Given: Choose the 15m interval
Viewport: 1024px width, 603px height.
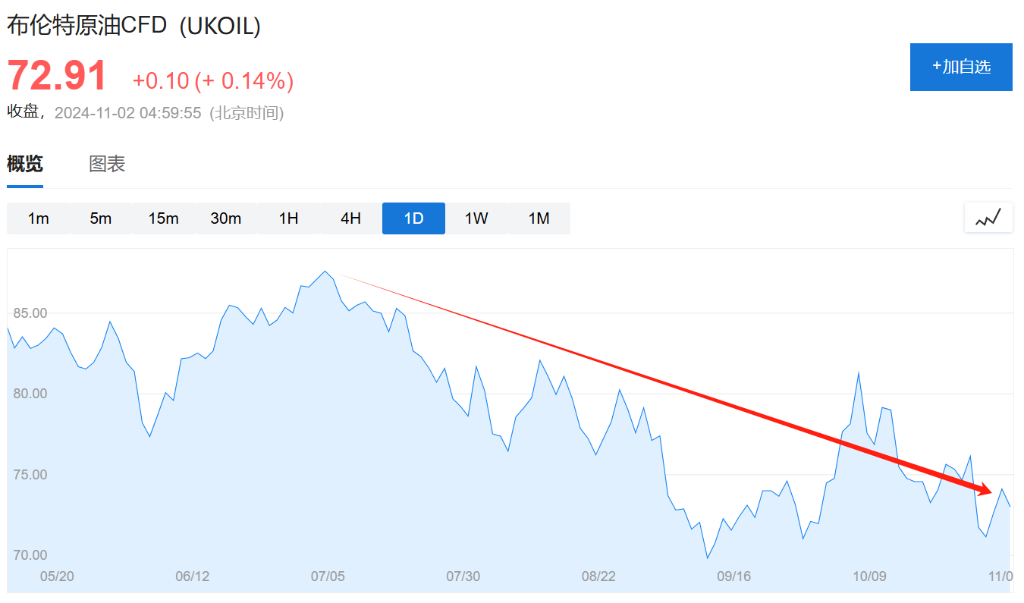Looking at the screenshot, I should point(163,218).
